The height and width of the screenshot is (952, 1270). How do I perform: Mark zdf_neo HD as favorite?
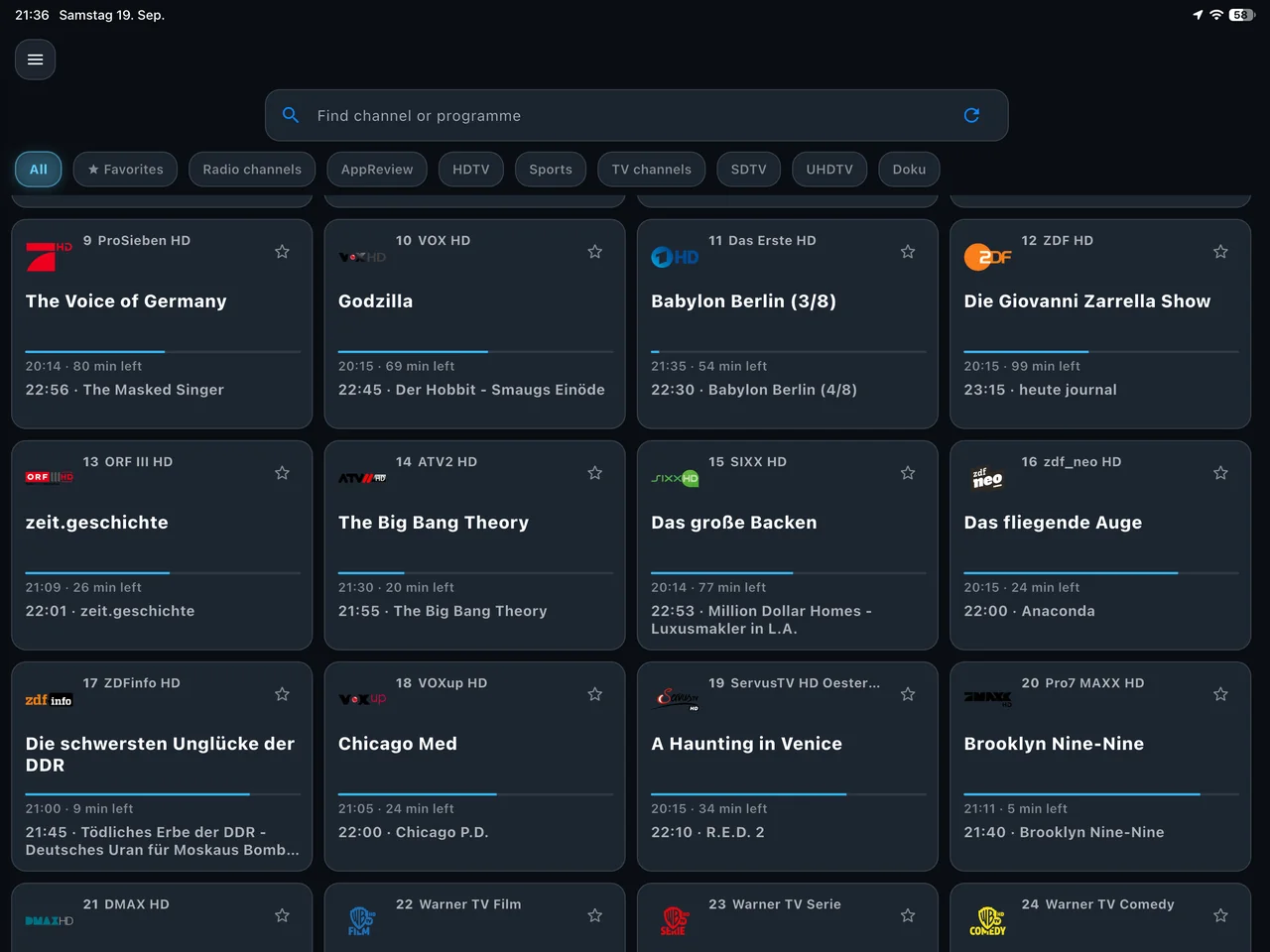pos(1220,473)
